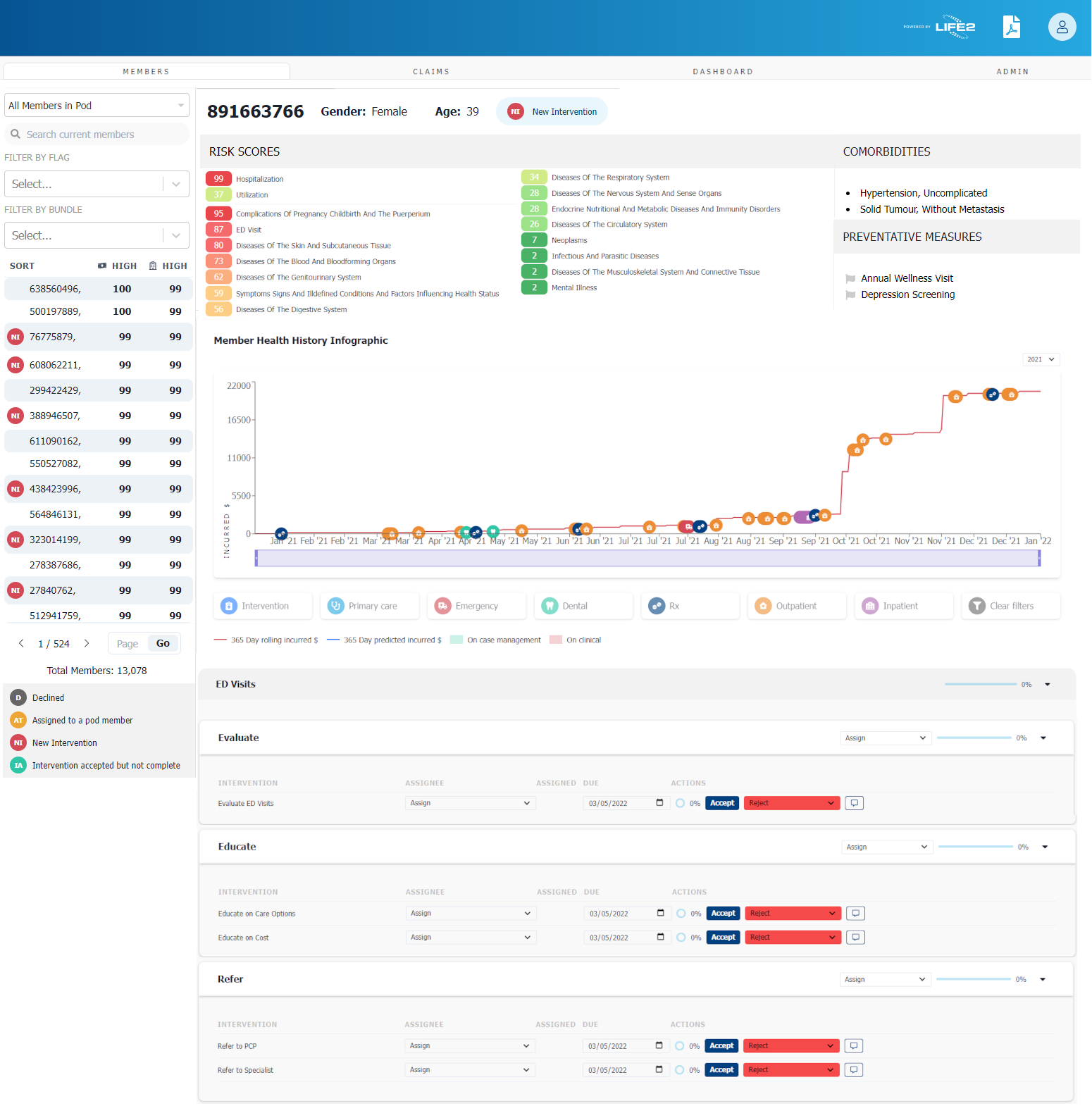Toggle the Dental chart filter
Screen dimensions: 1092x1113
(583, 606)
